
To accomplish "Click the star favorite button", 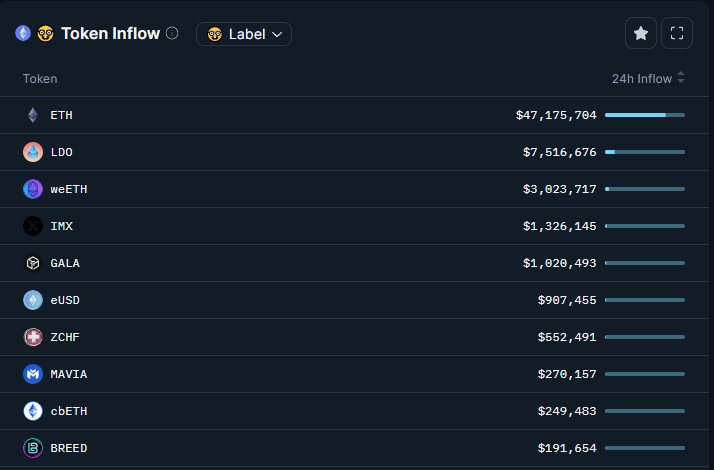I will tap(641, 33).
